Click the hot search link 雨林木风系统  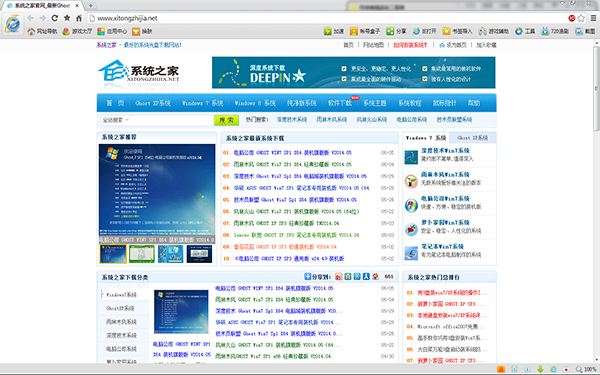click(332, 120)
